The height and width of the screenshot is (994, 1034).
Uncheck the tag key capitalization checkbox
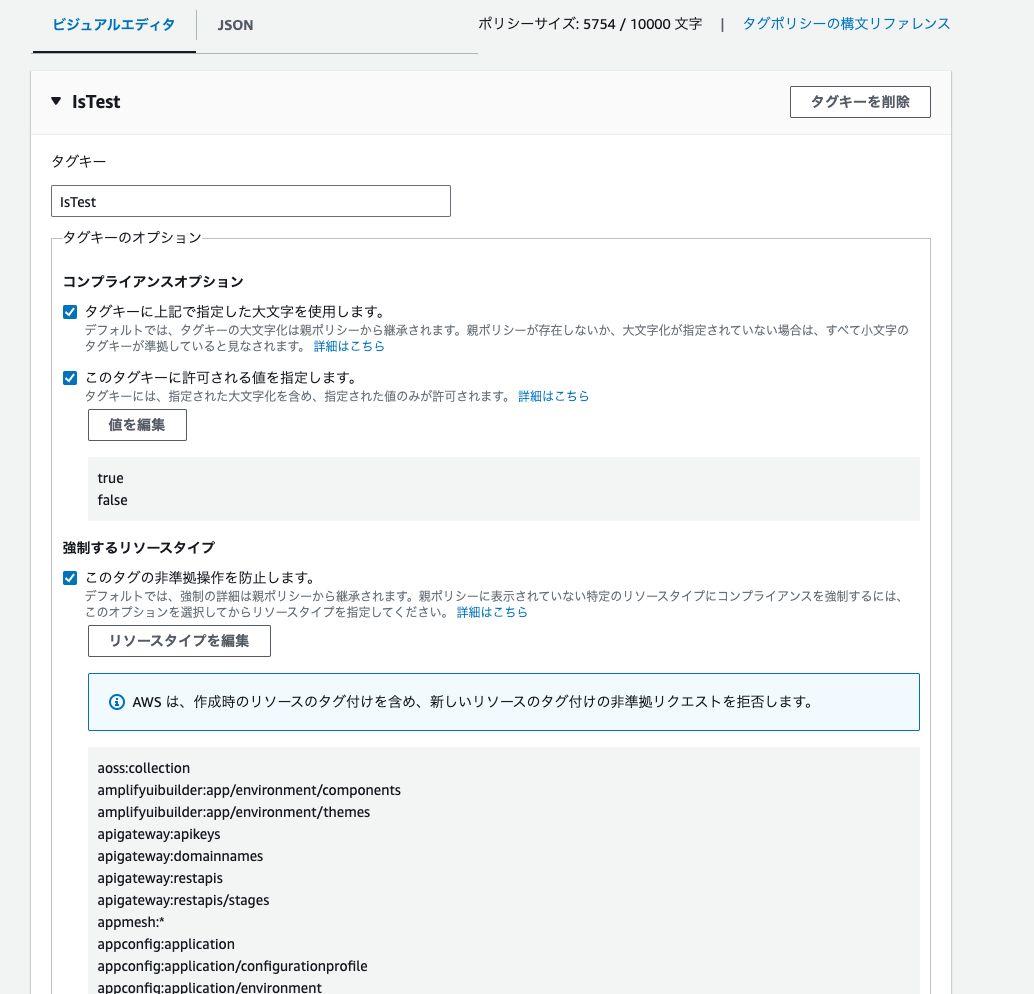point(69,311)
